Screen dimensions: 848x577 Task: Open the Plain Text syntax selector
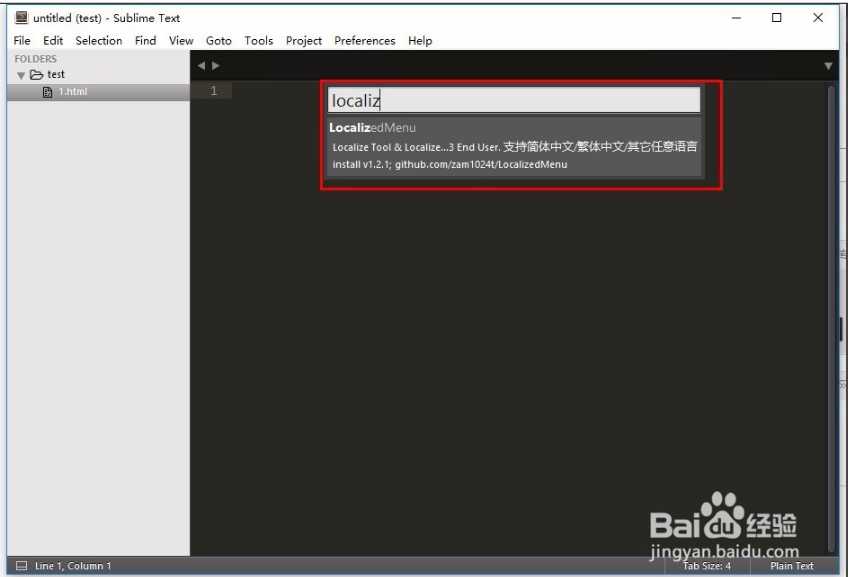pos(792,566)
